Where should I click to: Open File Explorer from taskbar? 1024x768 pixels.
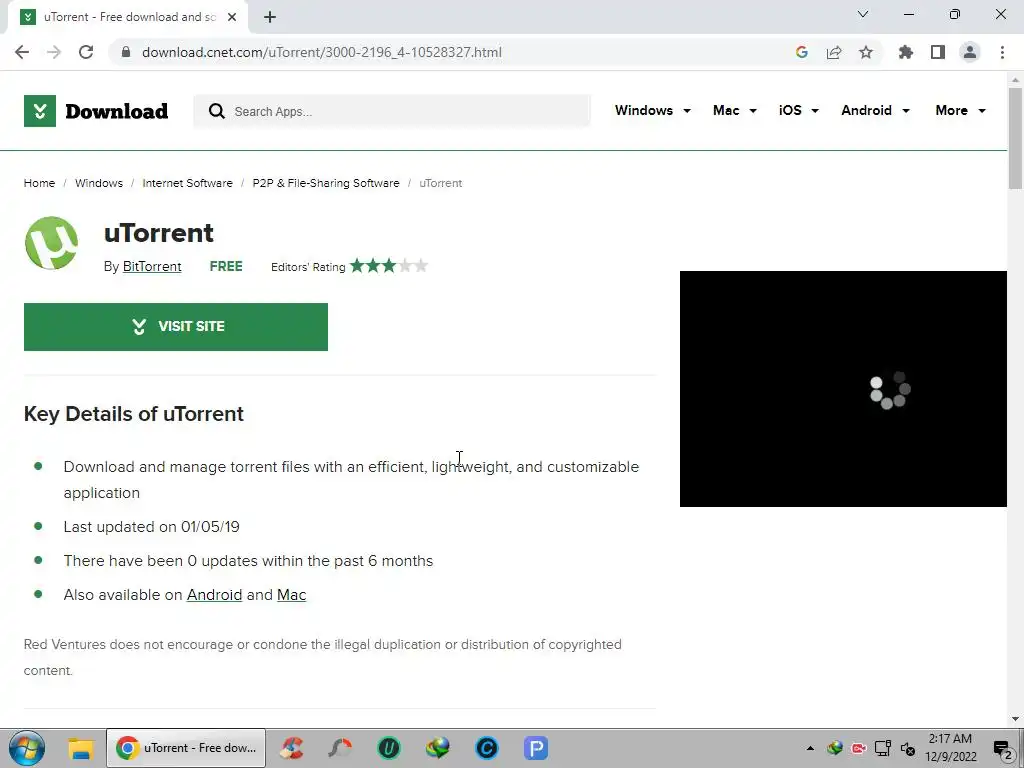tap(81, 748)
